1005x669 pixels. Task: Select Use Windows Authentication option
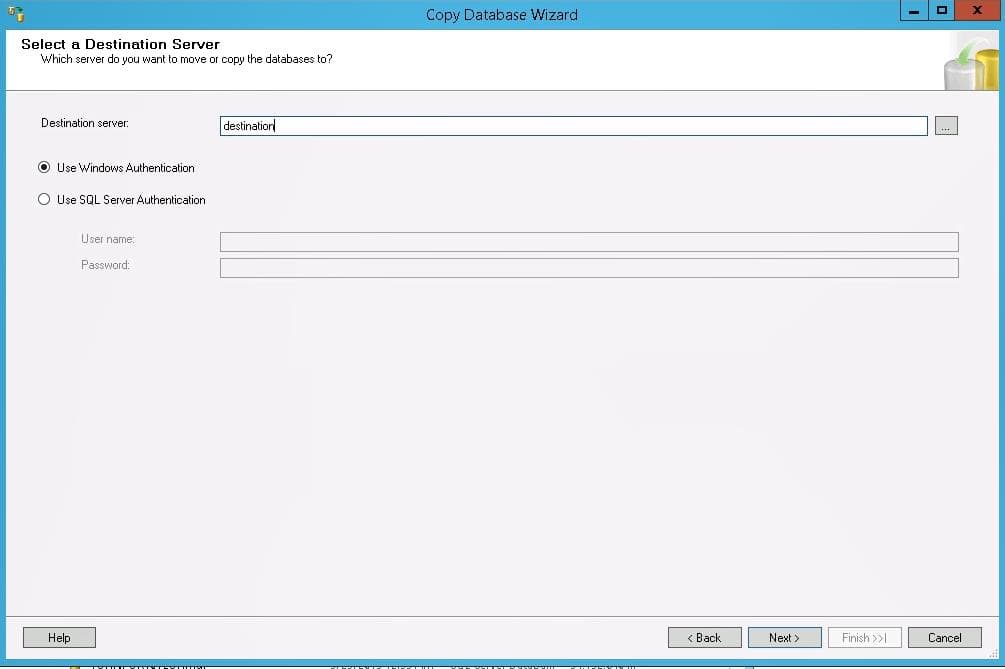click(x=116, y=168)
